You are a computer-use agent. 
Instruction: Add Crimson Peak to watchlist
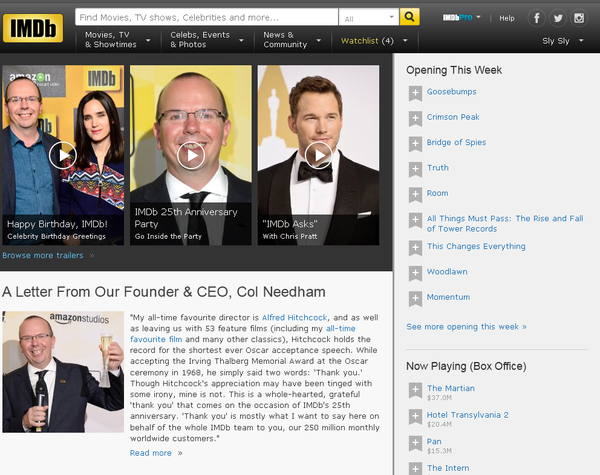click(415, 118)
